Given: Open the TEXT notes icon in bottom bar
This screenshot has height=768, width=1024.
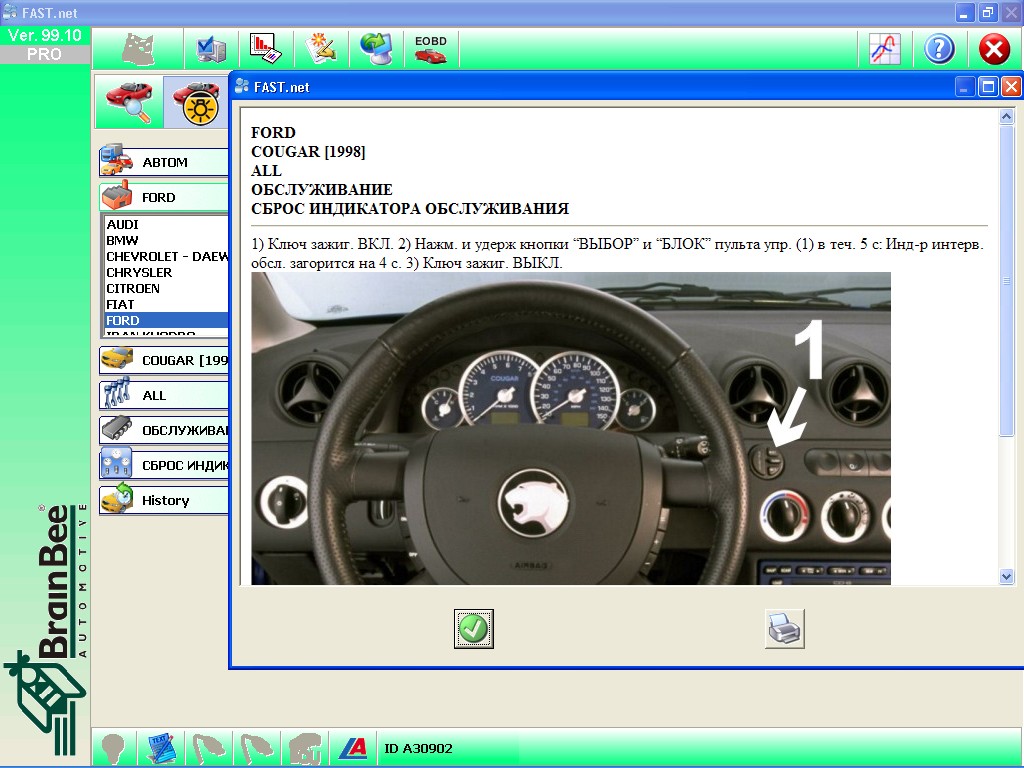Looking at the screenshot, I should (162, 748).
